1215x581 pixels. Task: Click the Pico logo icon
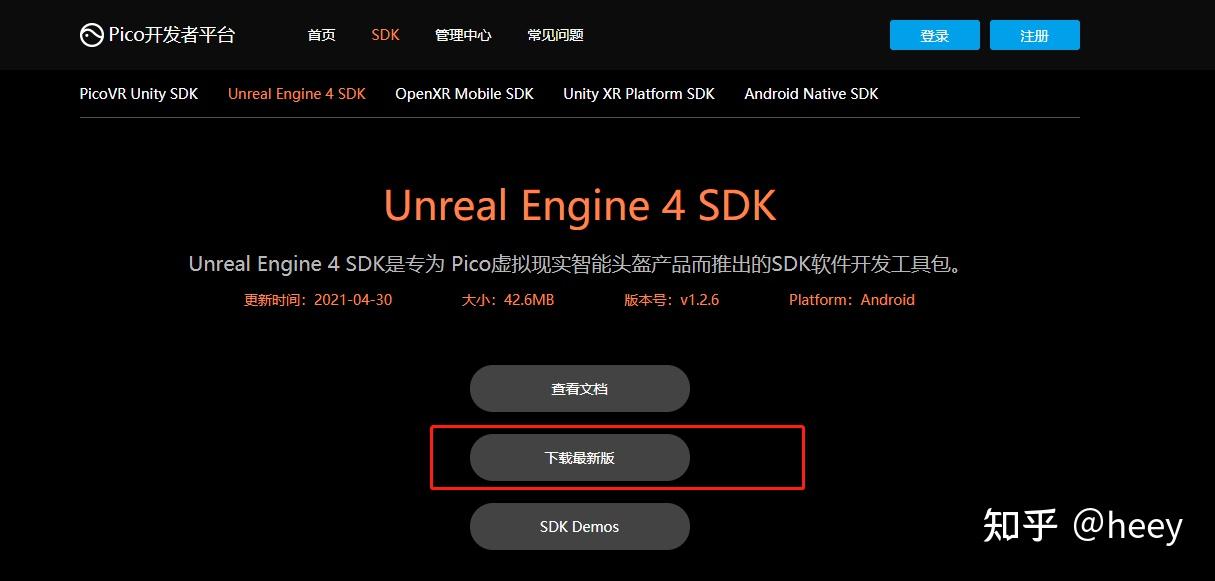point(91,35)
